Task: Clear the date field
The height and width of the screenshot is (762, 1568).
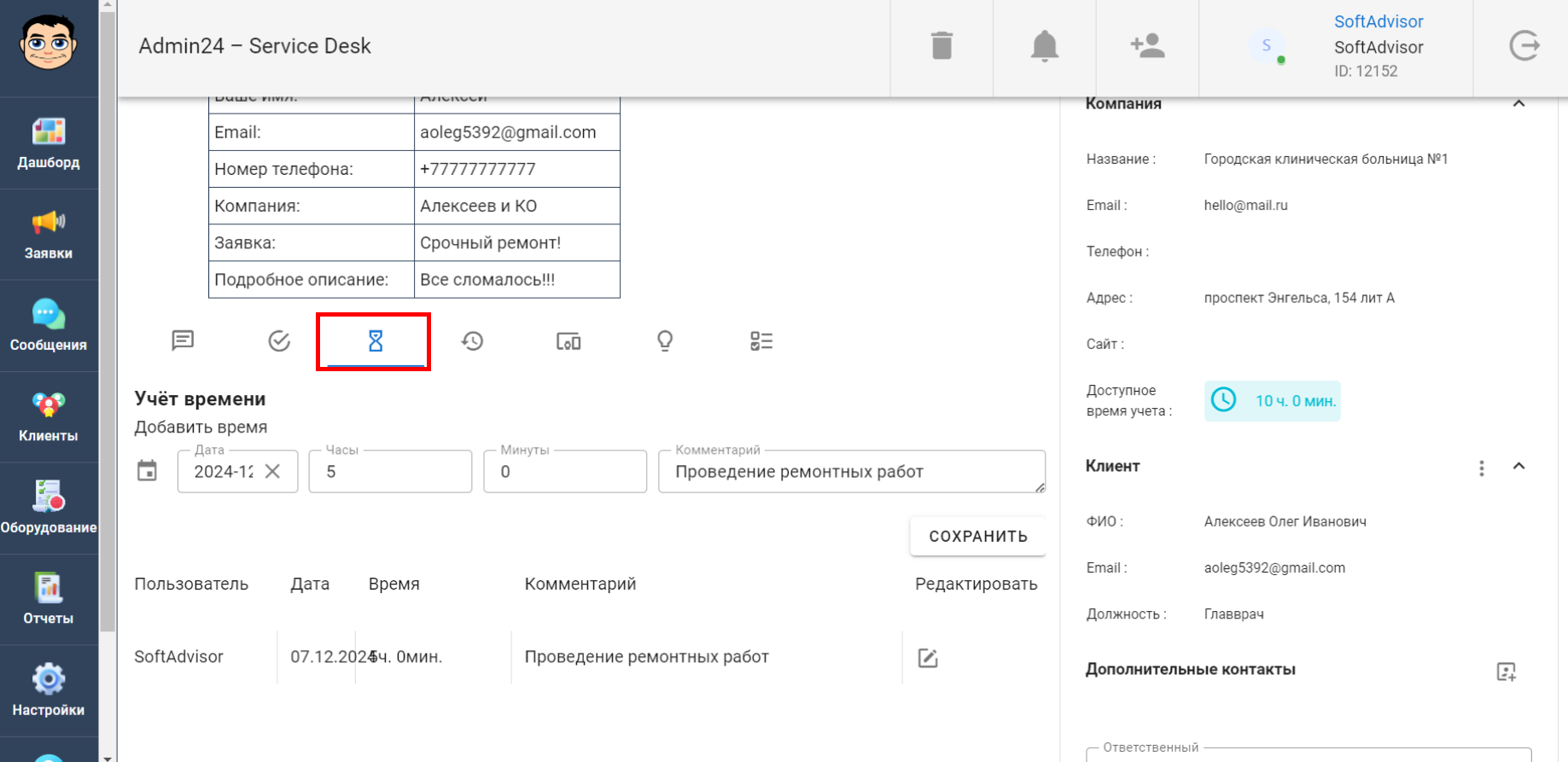Action: point(272,471)
